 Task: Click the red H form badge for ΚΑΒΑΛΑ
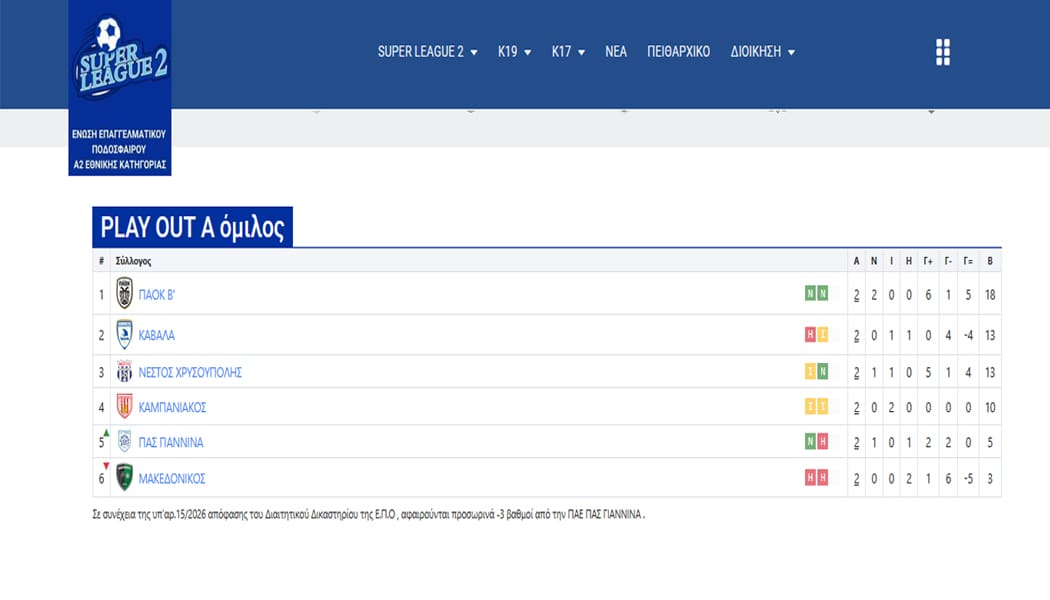point(810,335)
